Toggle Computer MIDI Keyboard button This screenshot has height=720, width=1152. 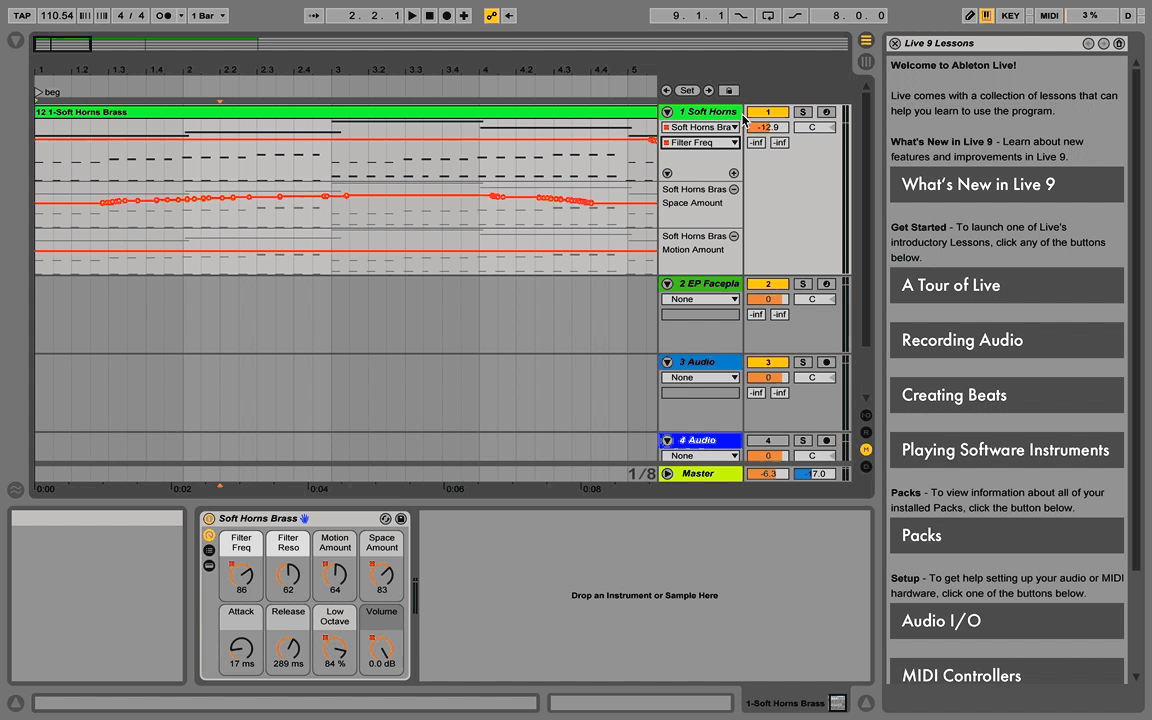coord(986,15)
